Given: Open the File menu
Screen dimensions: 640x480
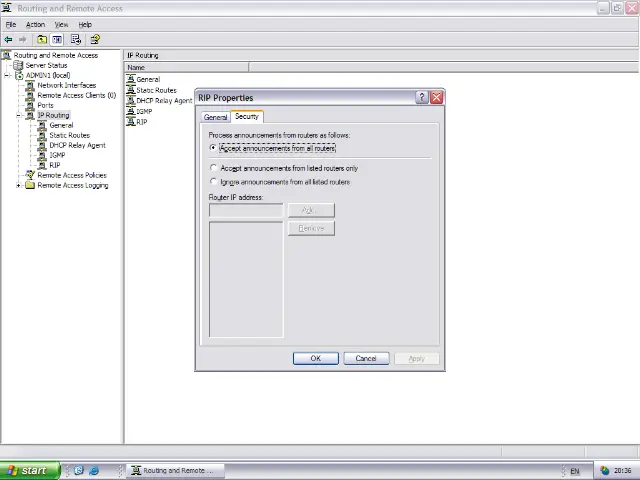Looking at the screenshot, I should point(11,24).
